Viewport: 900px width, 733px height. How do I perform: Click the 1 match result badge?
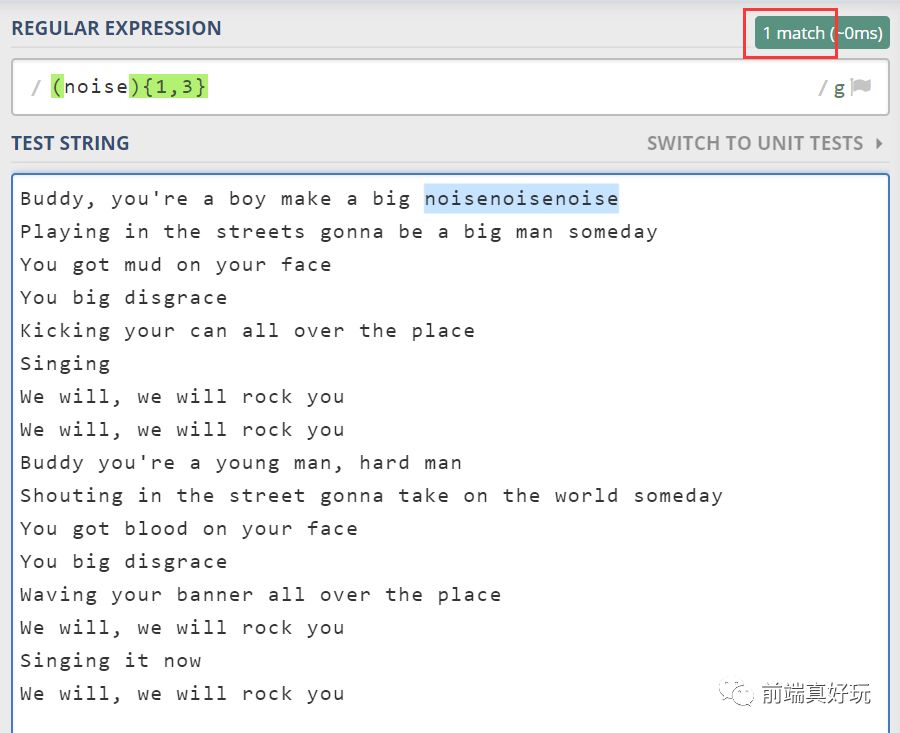pyautogui.click(x=822, y=33)
